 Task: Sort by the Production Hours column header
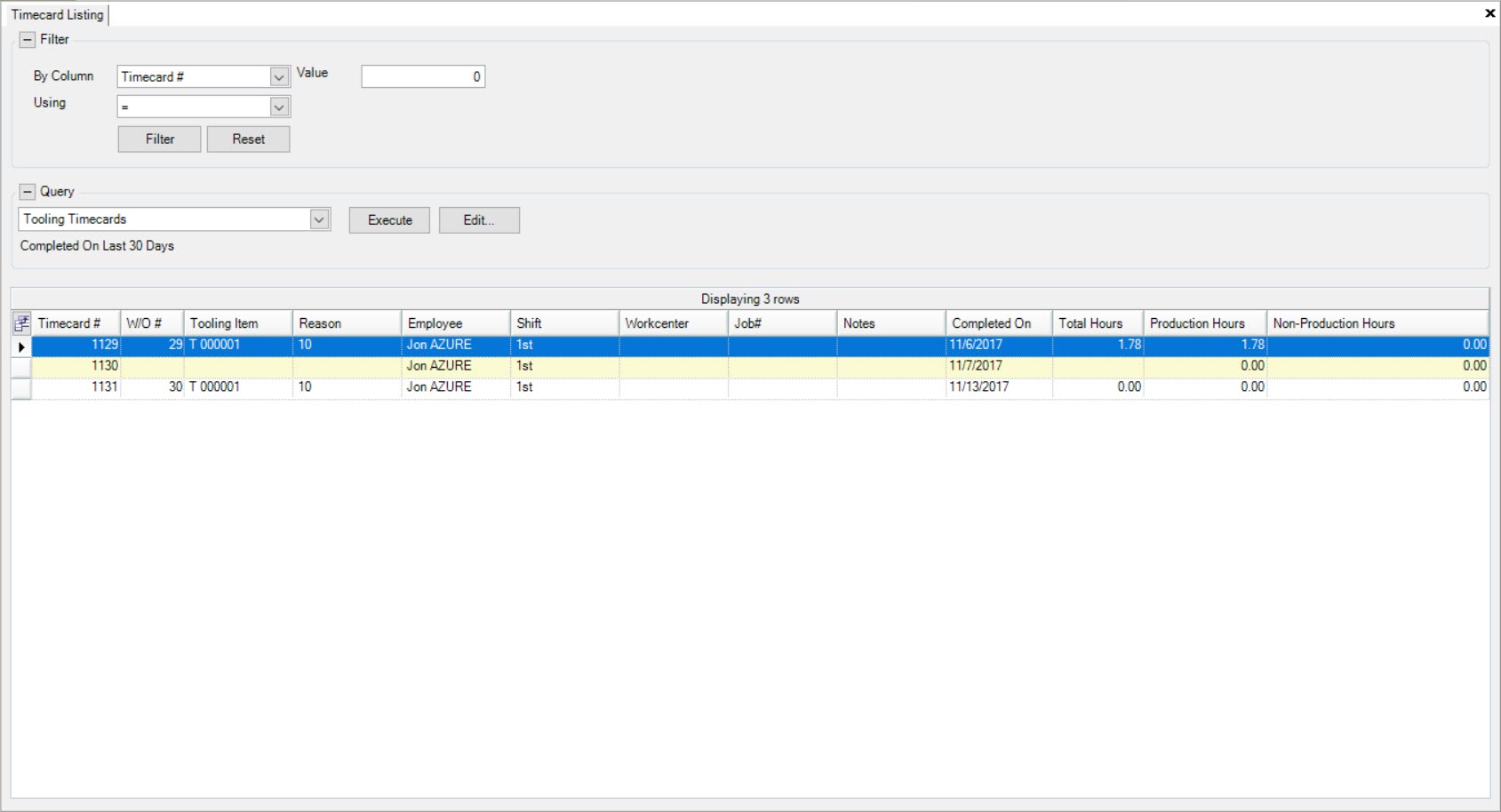pos(1205,323)
